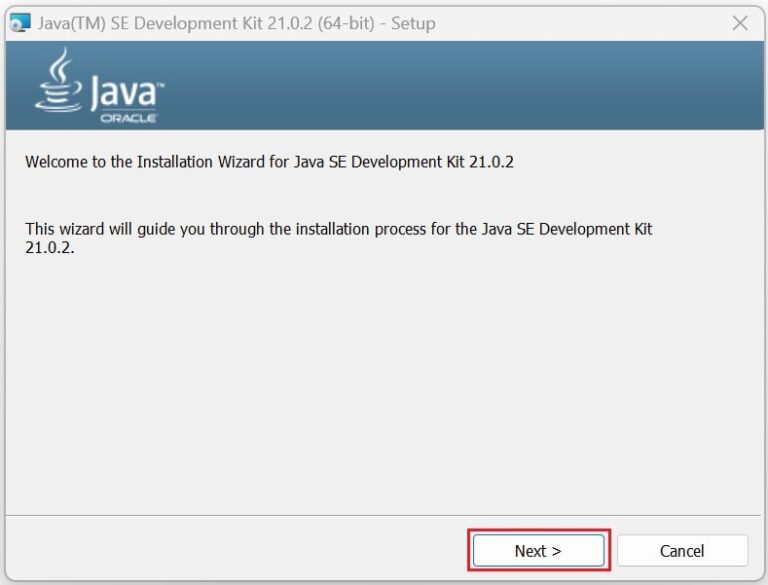Click the Java wordmark in the banner

(x=126, y=93)
